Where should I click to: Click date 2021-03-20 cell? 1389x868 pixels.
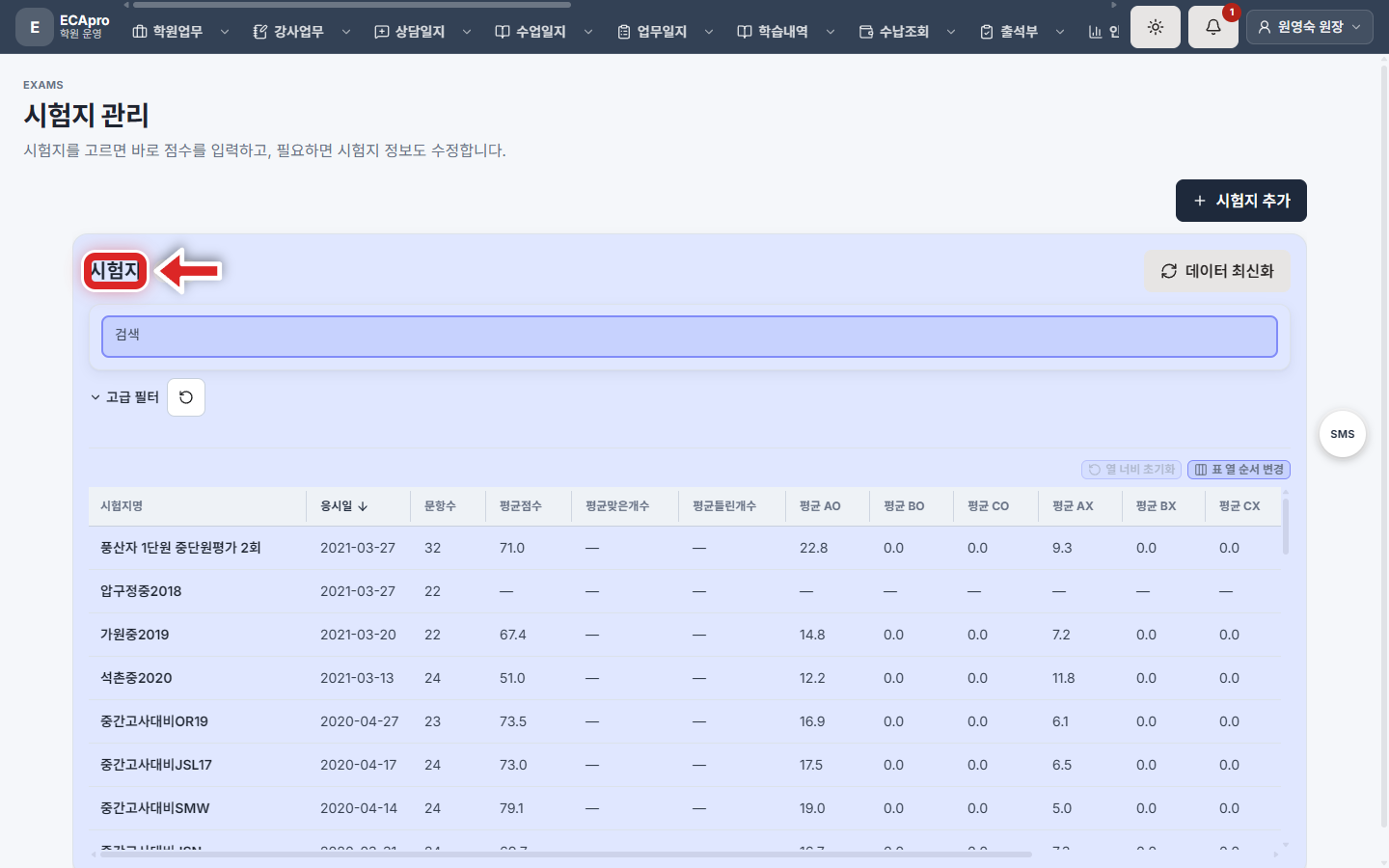(x=358, y=635)
